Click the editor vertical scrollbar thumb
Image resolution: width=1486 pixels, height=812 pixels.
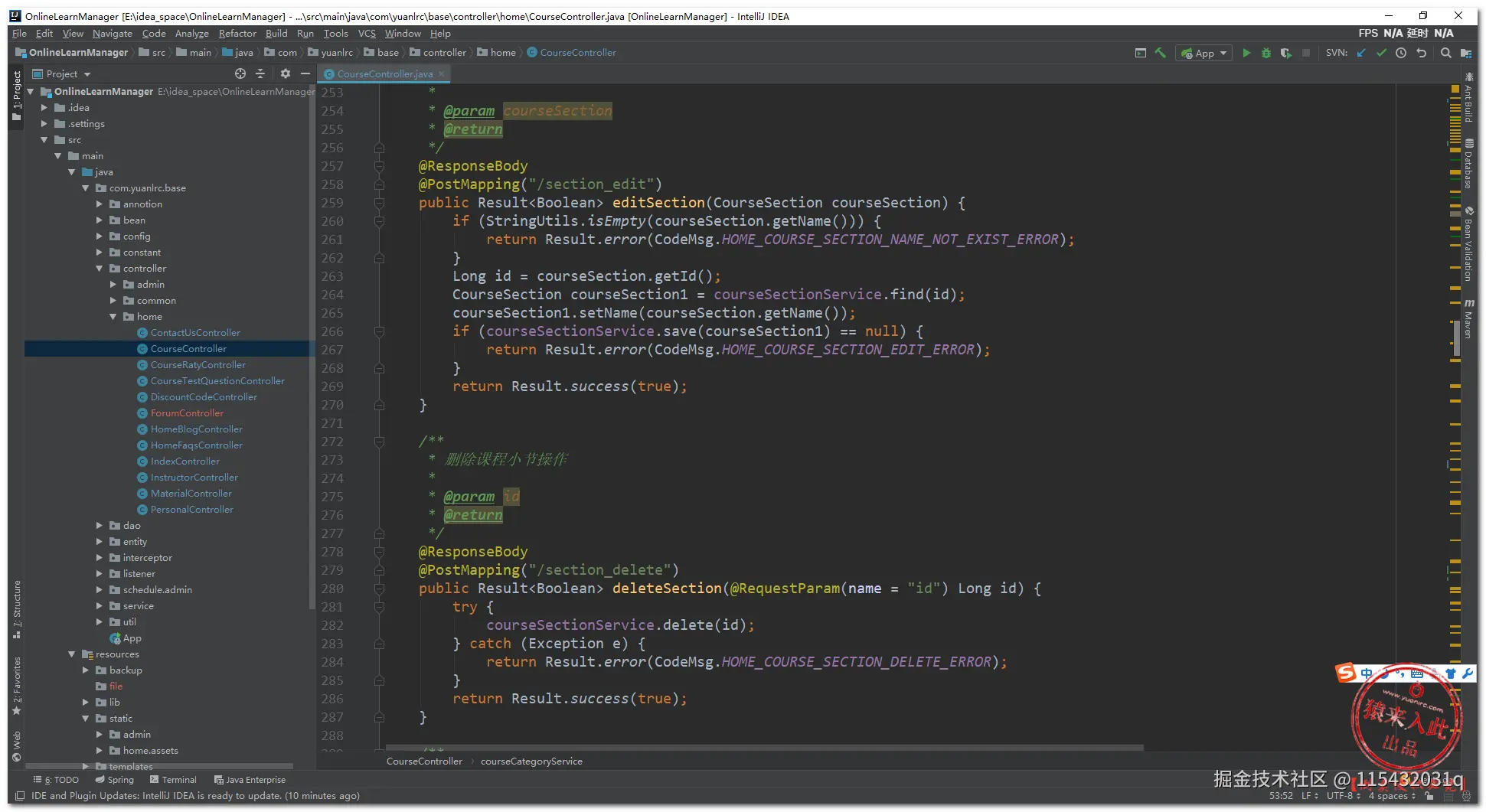pyautogui.click(x=1456, y=338)
